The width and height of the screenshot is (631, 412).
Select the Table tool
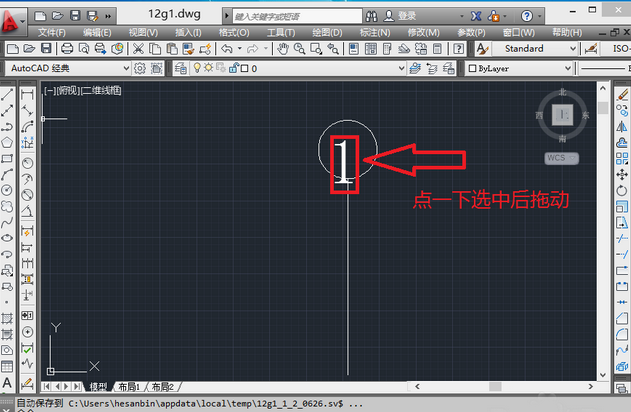click(7, 366)
